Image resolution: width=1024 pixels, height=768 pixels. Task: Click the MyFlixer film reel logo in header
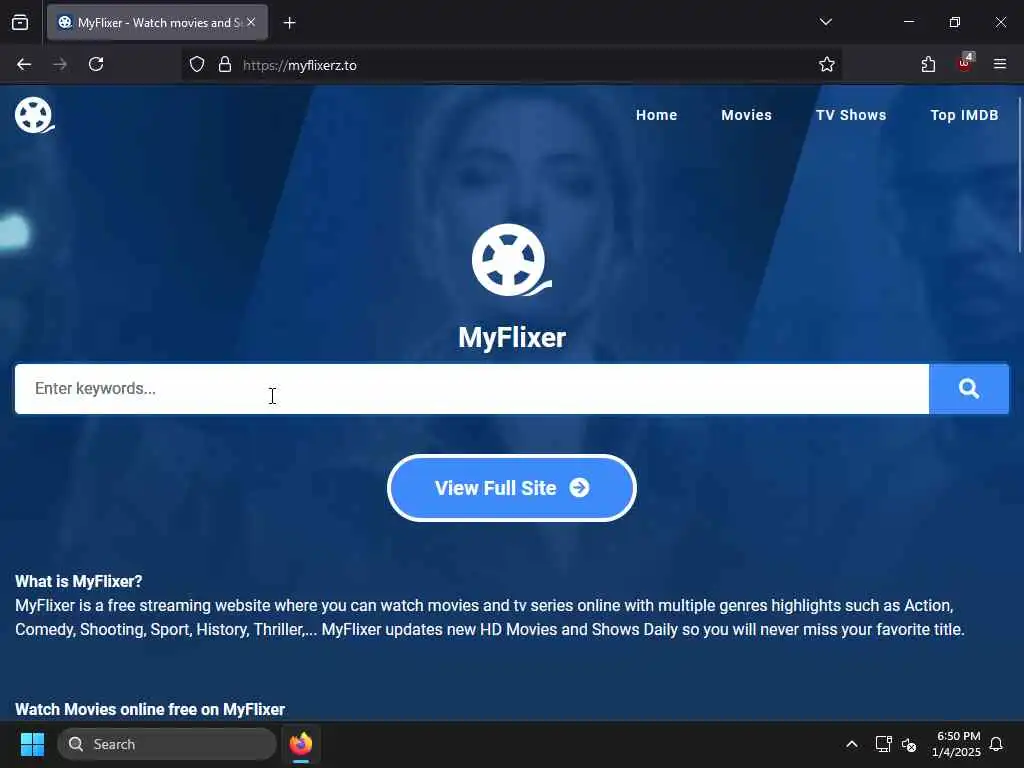(34, 115)
